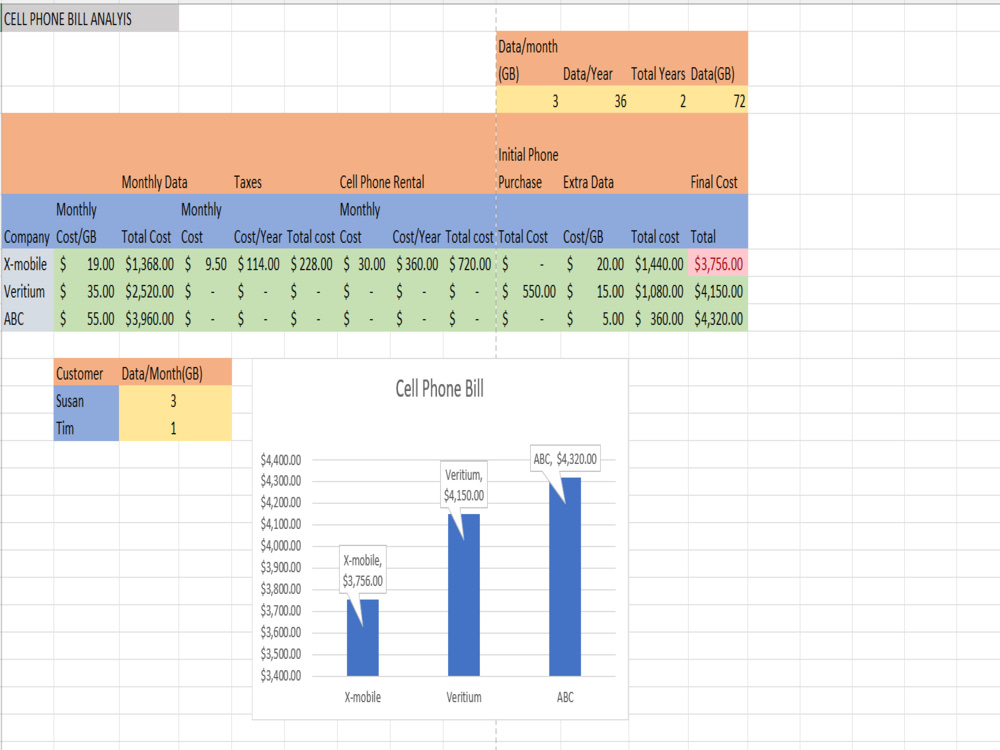This screenshot has height=750, width=1000.
Task: Select X-mobile rental cost/year $360.00
Action: point(417,263)
